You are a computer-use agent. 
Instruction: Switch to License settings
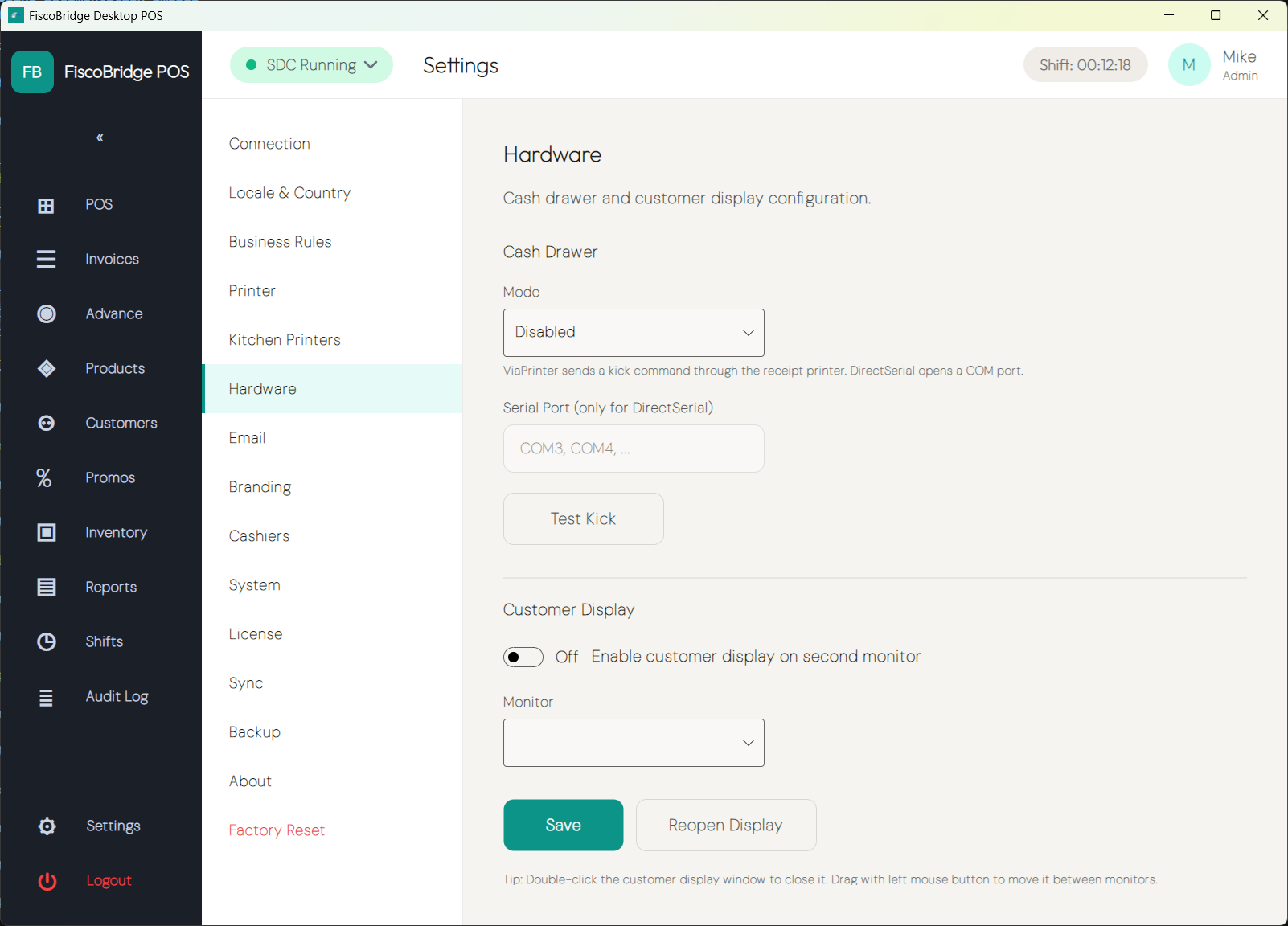(x=332, y=634)
